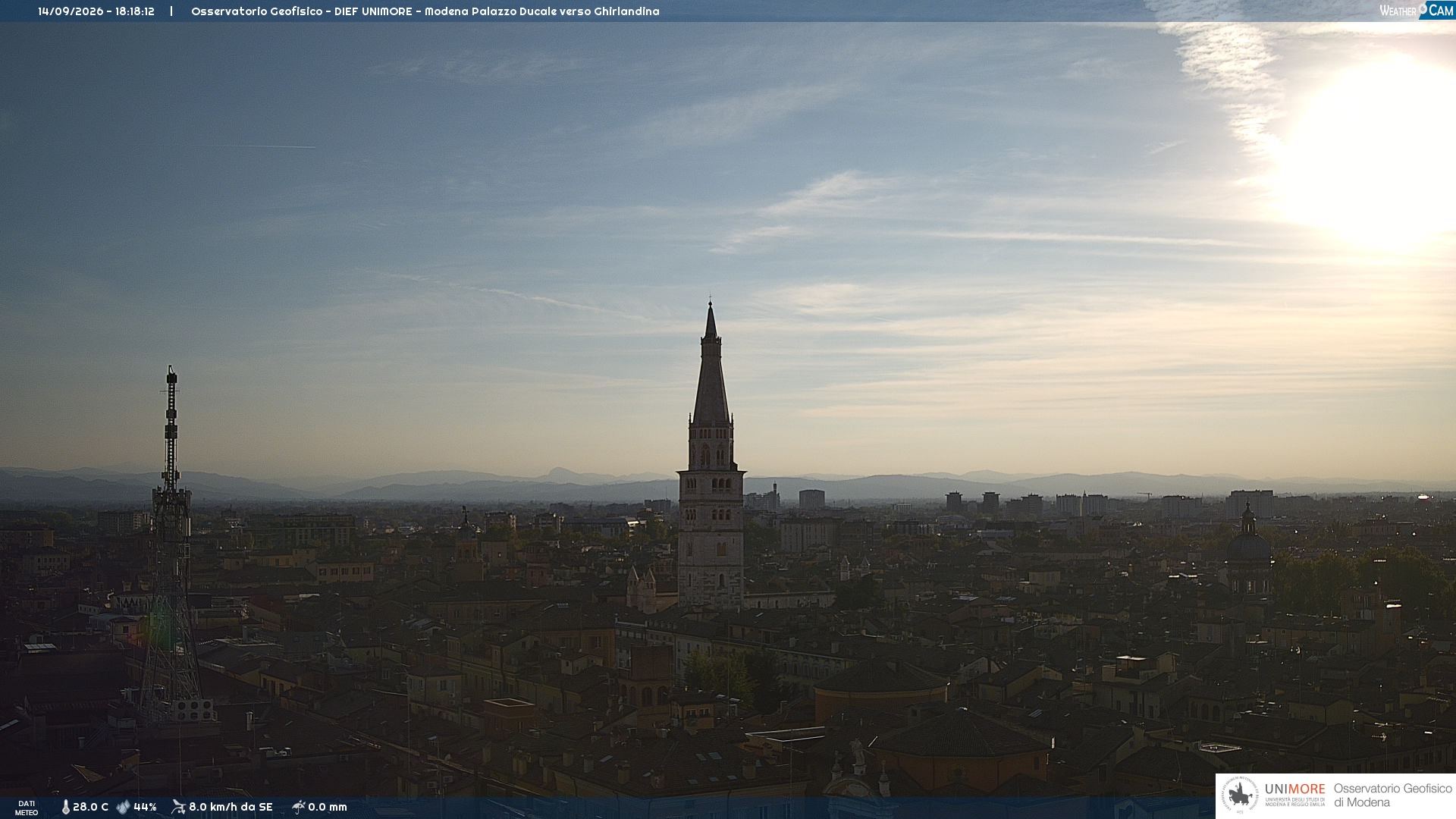Click the UNIMORE university seal emblem

[x=1240, y=795]
